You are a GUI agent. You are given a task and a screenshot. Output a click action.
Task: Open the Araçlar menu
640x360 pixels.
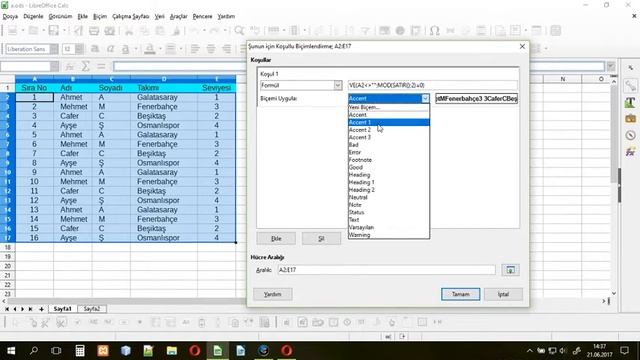(178, 16)
